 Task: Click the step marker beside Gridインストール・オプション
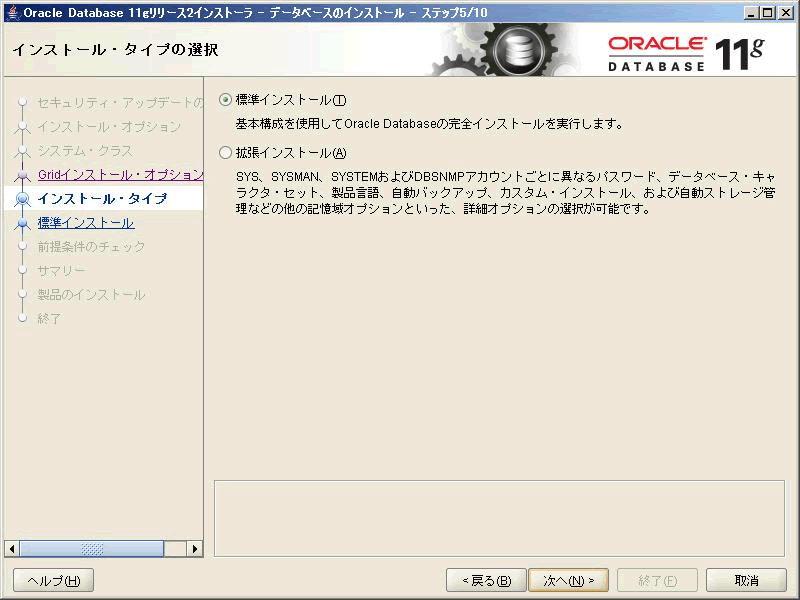coord(23,176)
